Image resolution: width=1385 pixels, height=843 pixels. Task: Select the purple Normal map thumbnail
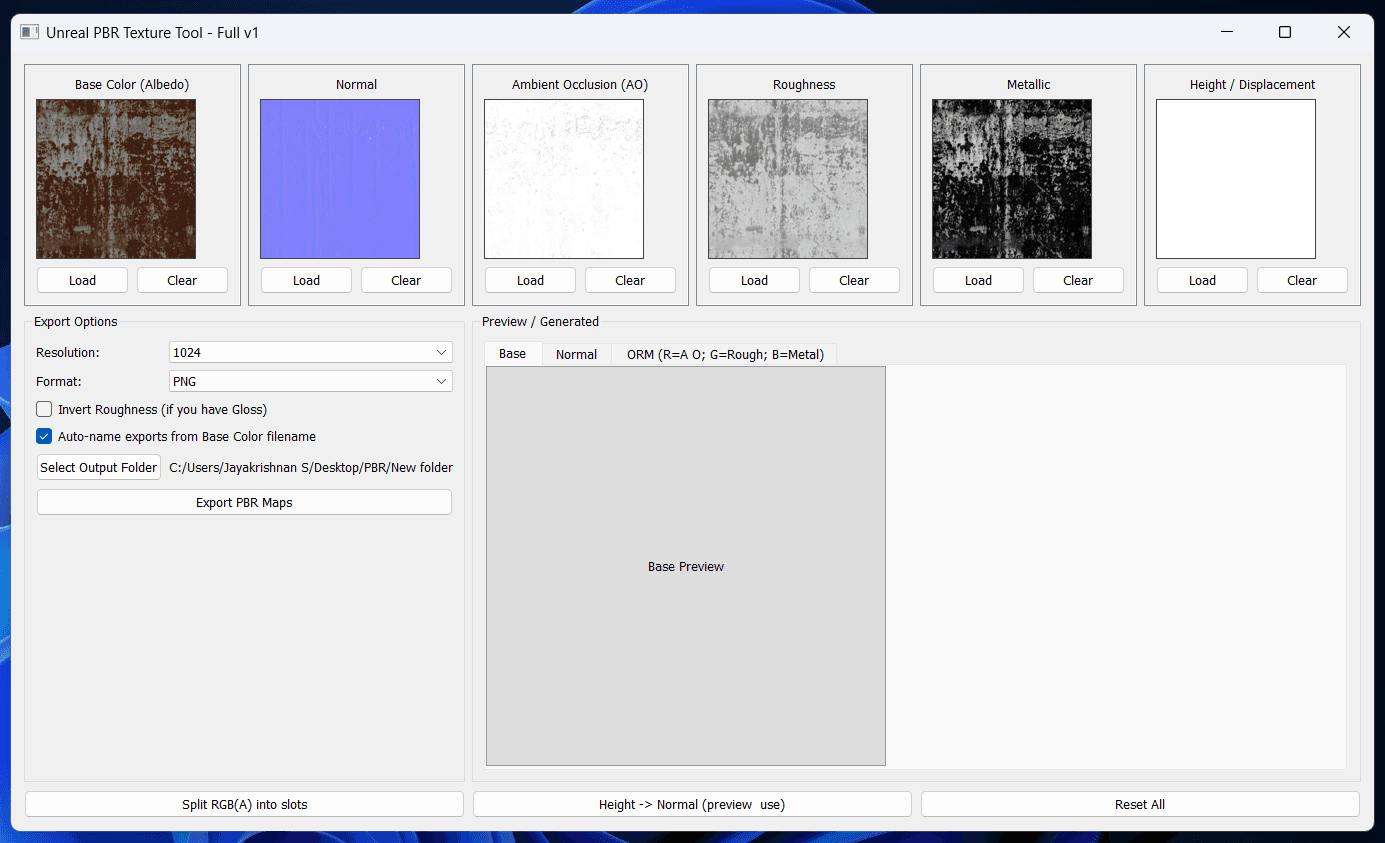340,179
